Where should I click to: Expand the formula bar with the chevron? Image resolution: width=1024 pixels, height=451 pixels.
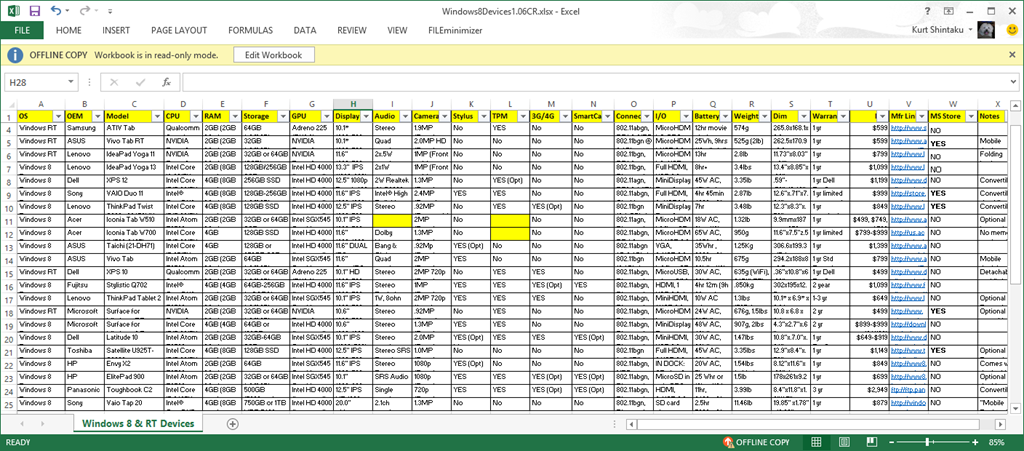[1012, 82]
